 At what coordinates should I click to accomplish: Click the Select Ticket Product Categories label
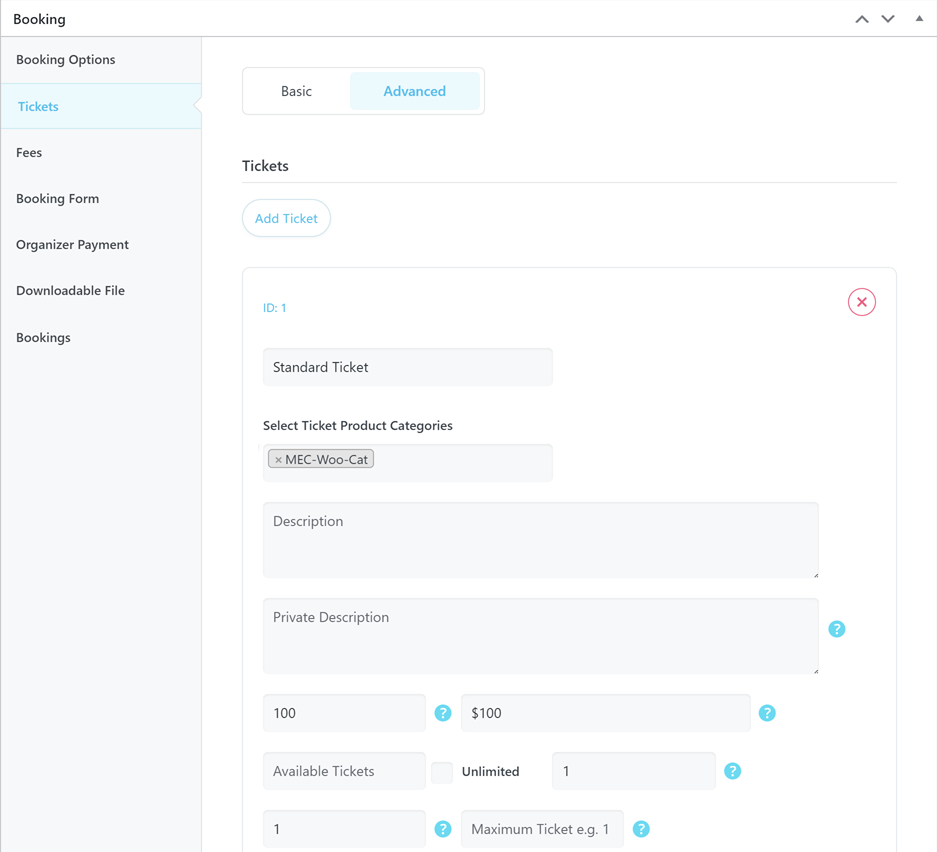coord(358,426)
